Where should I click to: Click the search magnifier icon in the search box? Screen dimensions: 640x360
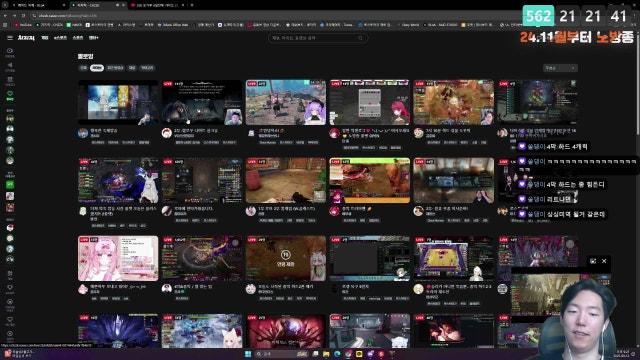point(360,38)
